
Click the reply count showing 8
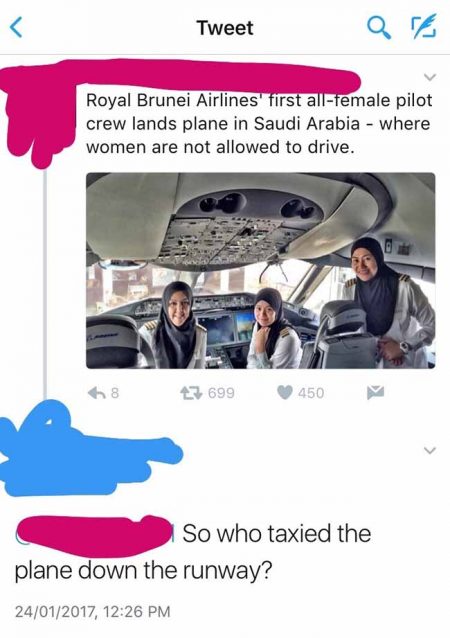click(x=115, y=393)
